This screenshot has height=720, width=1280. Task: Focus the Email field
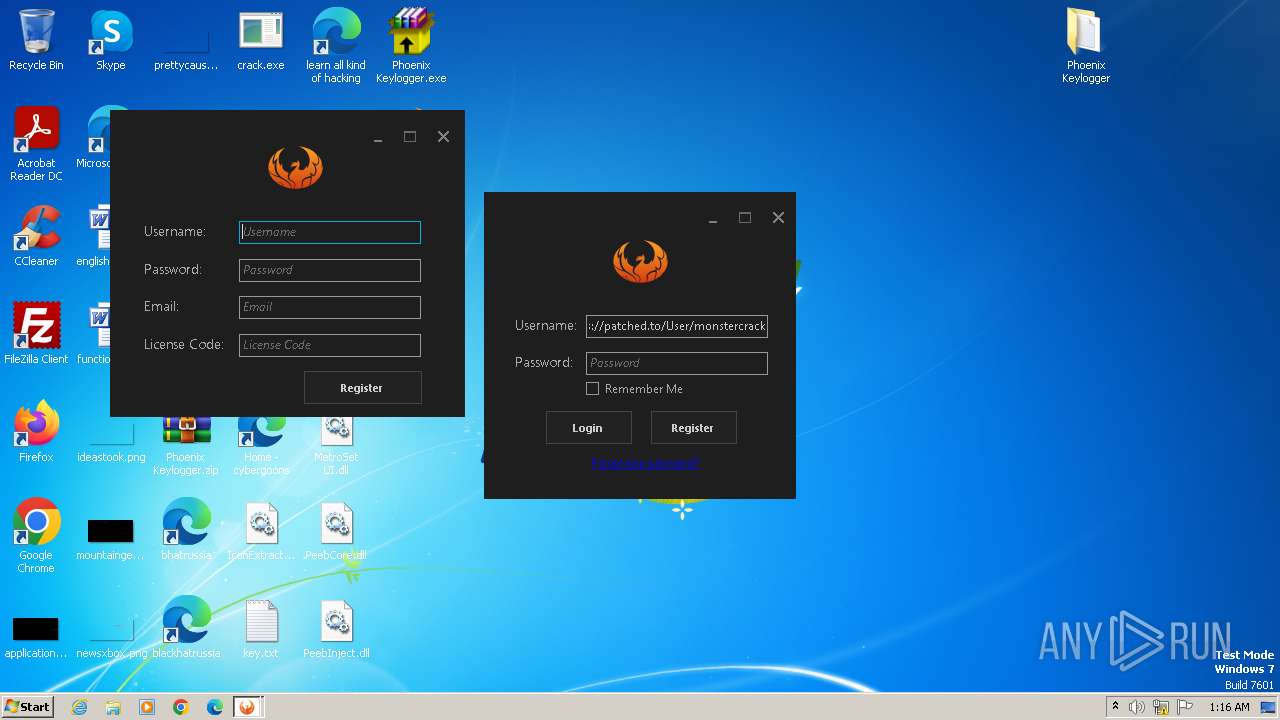(x=330, y=307)
